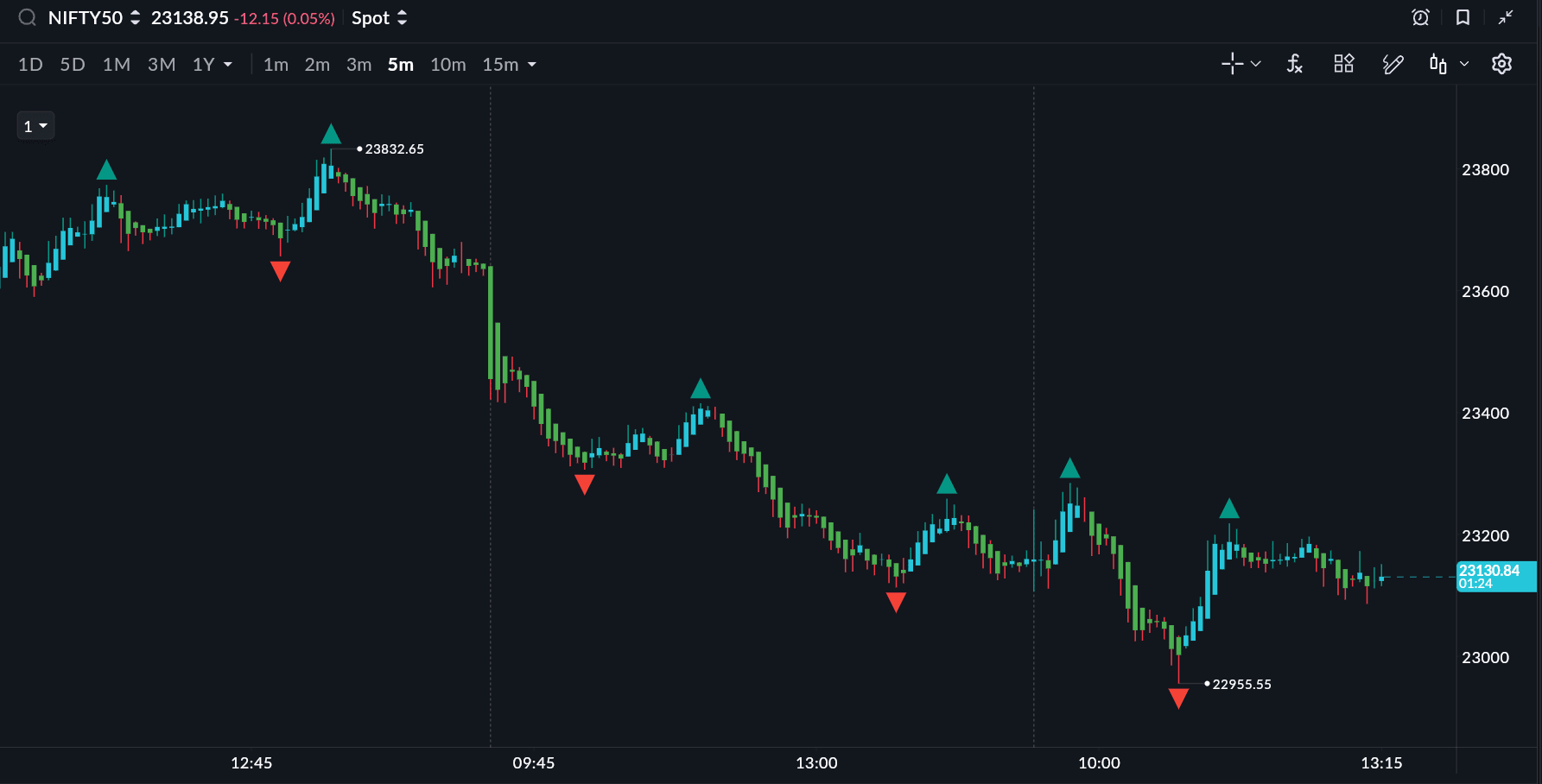Expand the chart type dropdown arrow
Image resolution: width=1542 pixels, height=784 pixels.
point(1464,64)
